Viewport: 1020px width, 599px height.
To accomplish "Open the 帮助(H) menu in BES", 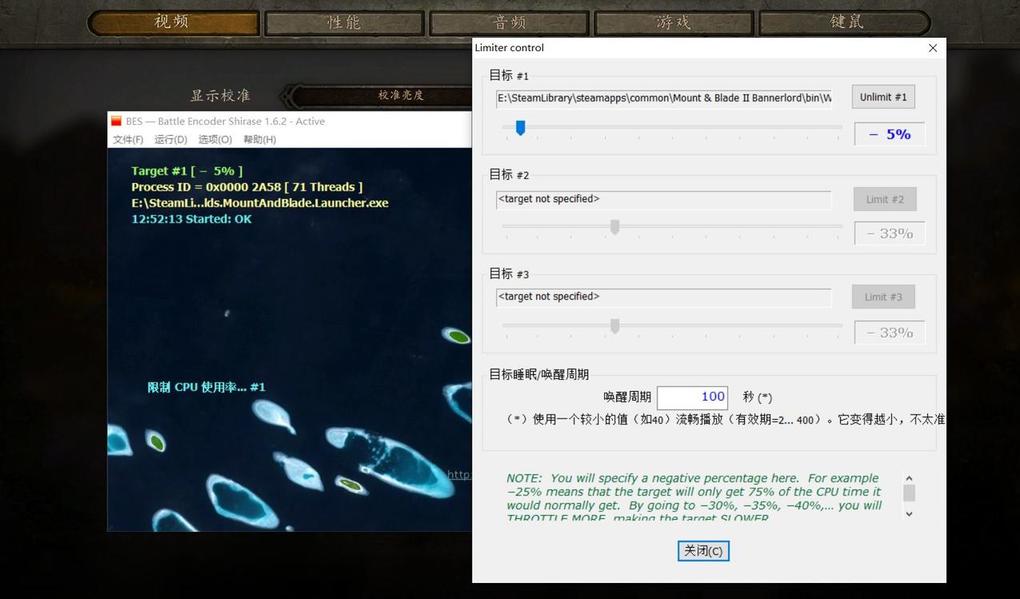I will tap(260, 139).
